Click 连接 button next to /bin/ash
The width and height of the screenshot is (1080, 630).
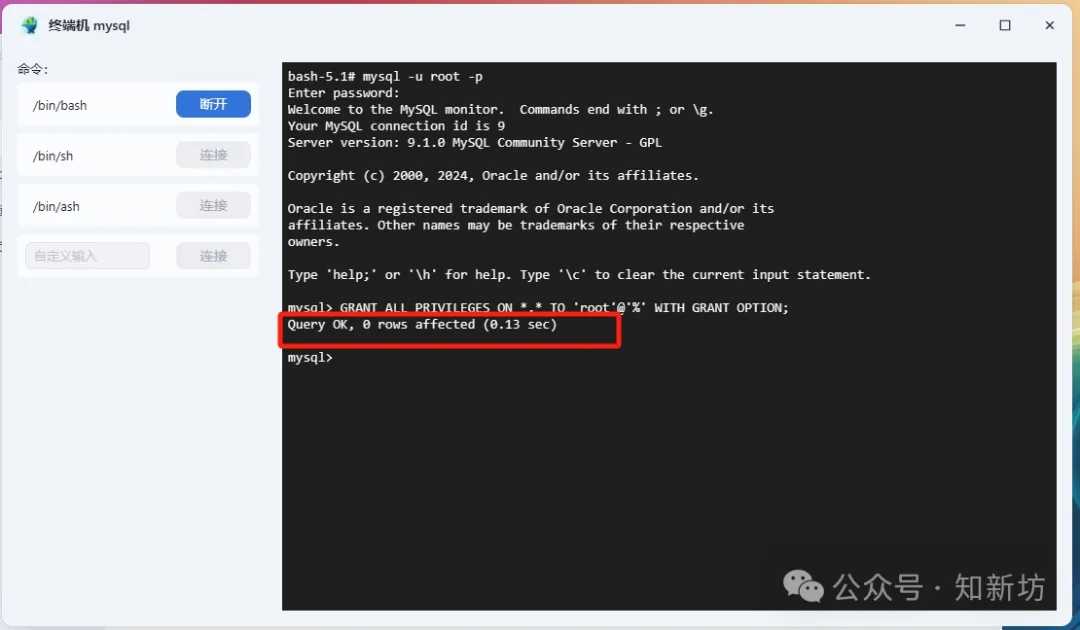point(214,205)
